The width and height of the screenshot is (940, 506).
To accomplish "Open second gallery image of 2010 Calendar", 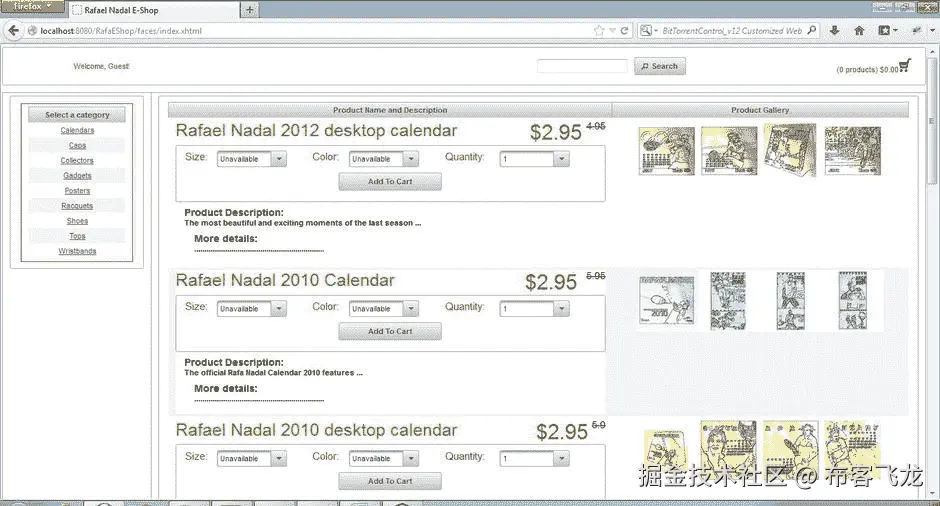I will [x=728, y=300].
